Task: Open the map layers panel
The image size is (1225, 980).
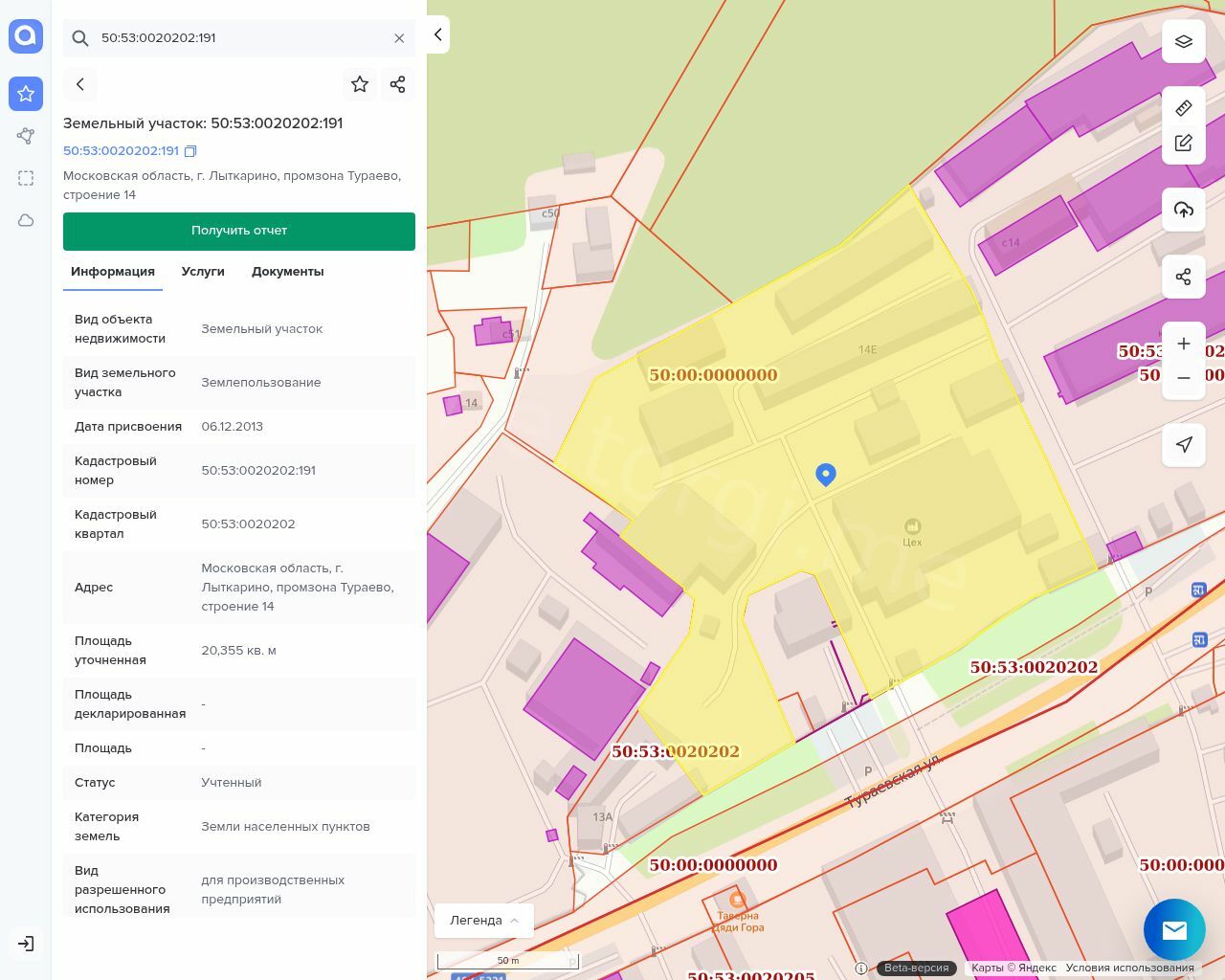Action: coord(1183,42)
